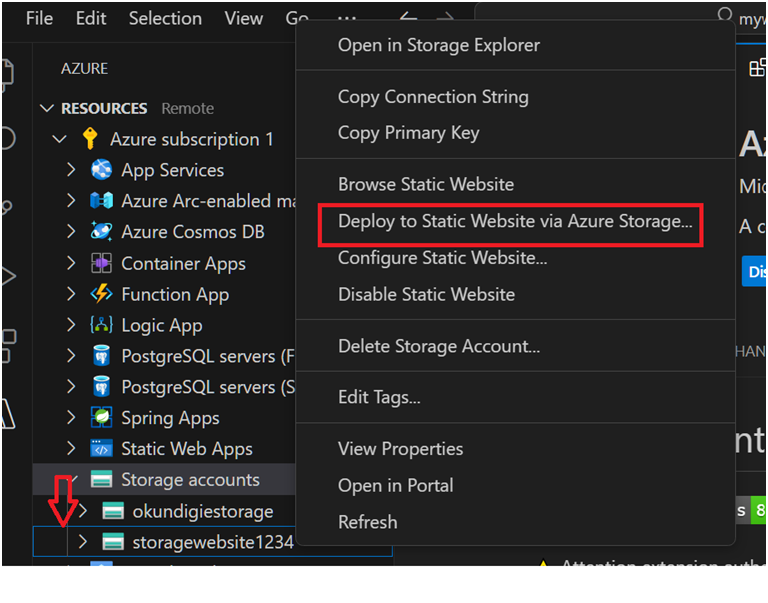Click the Remote label beside RESOURCES
The image size is (768, 603).
[188, 108]
